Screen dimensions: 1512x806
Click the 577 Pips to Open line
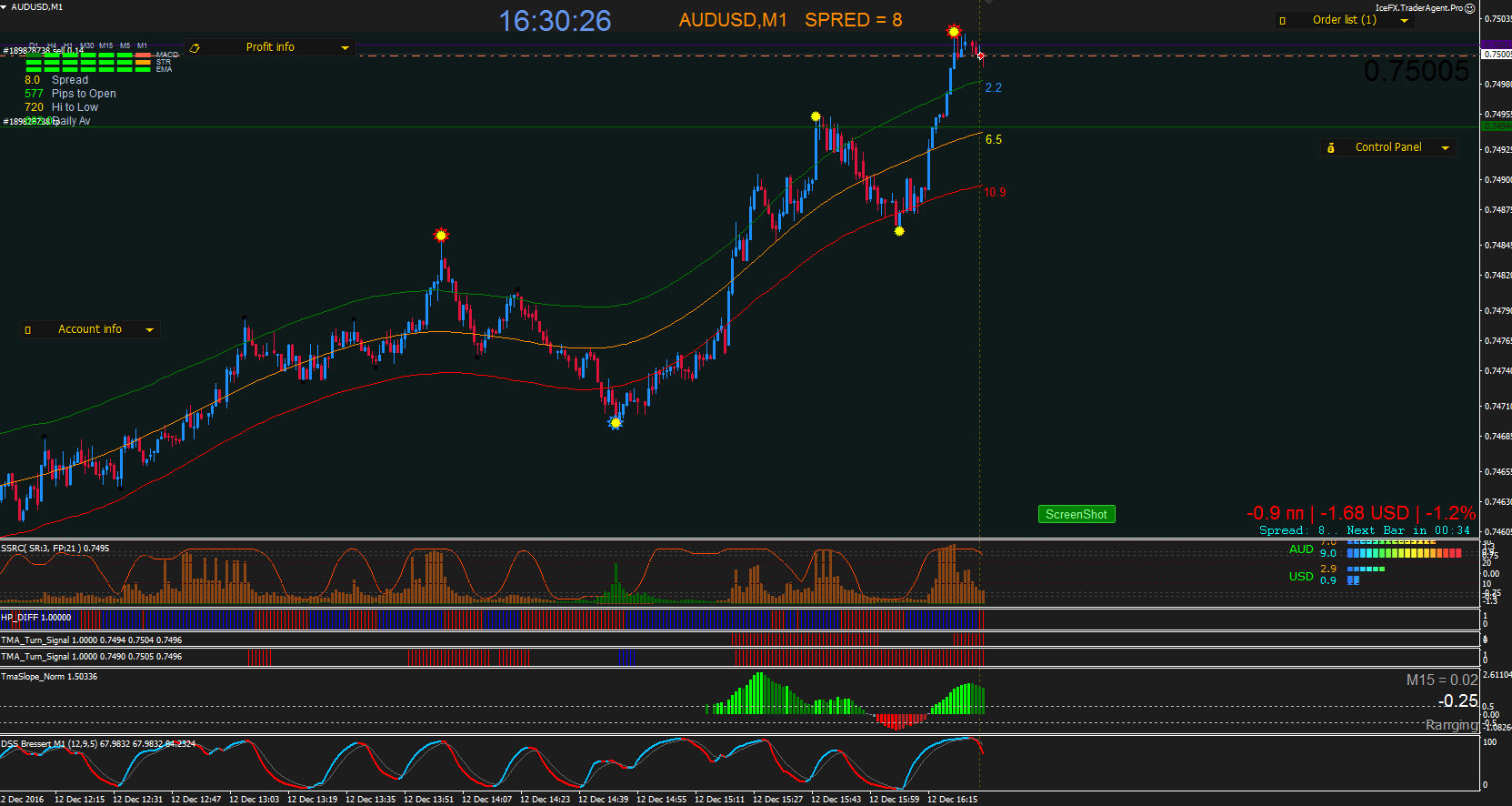tap(70, 94)
